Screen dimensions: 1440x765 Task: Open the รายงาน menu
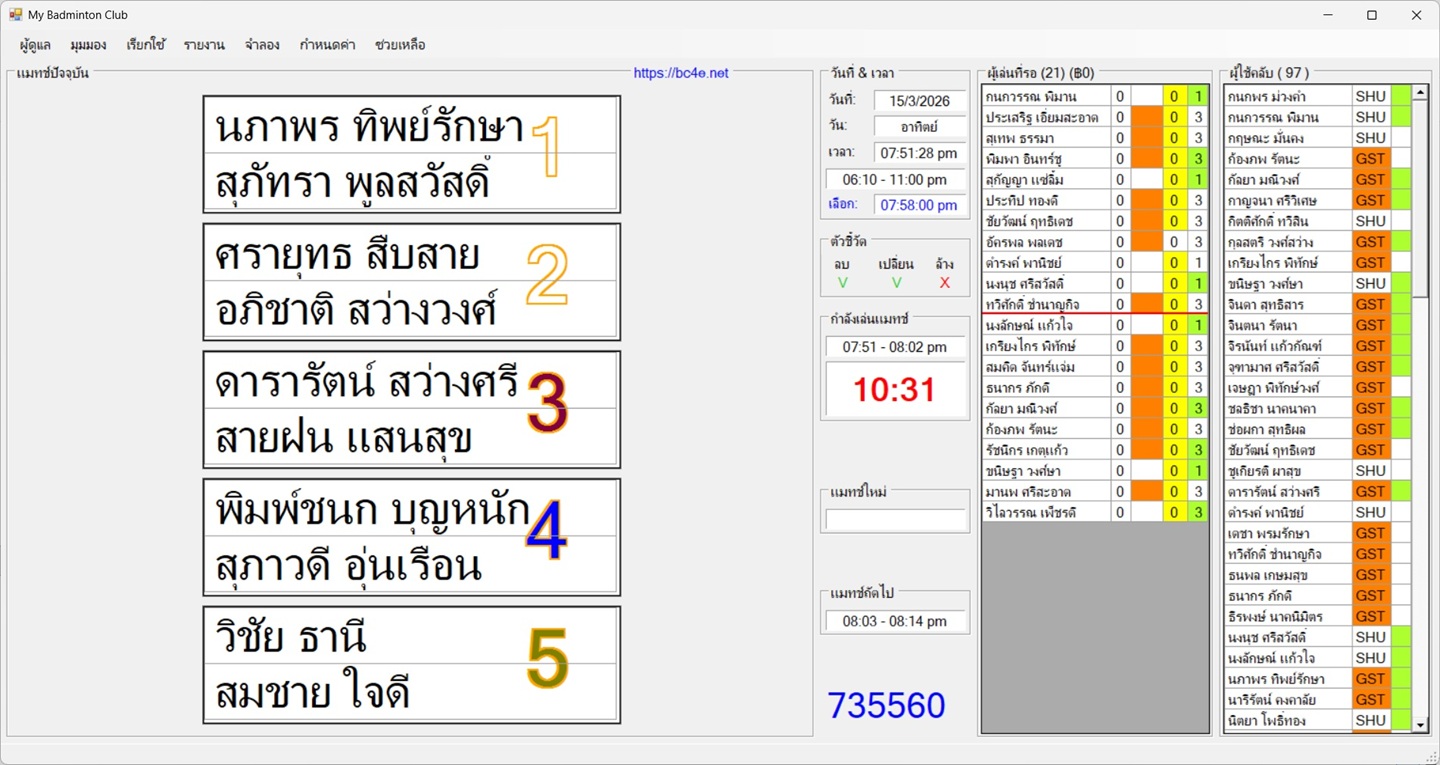pos(204,45)
